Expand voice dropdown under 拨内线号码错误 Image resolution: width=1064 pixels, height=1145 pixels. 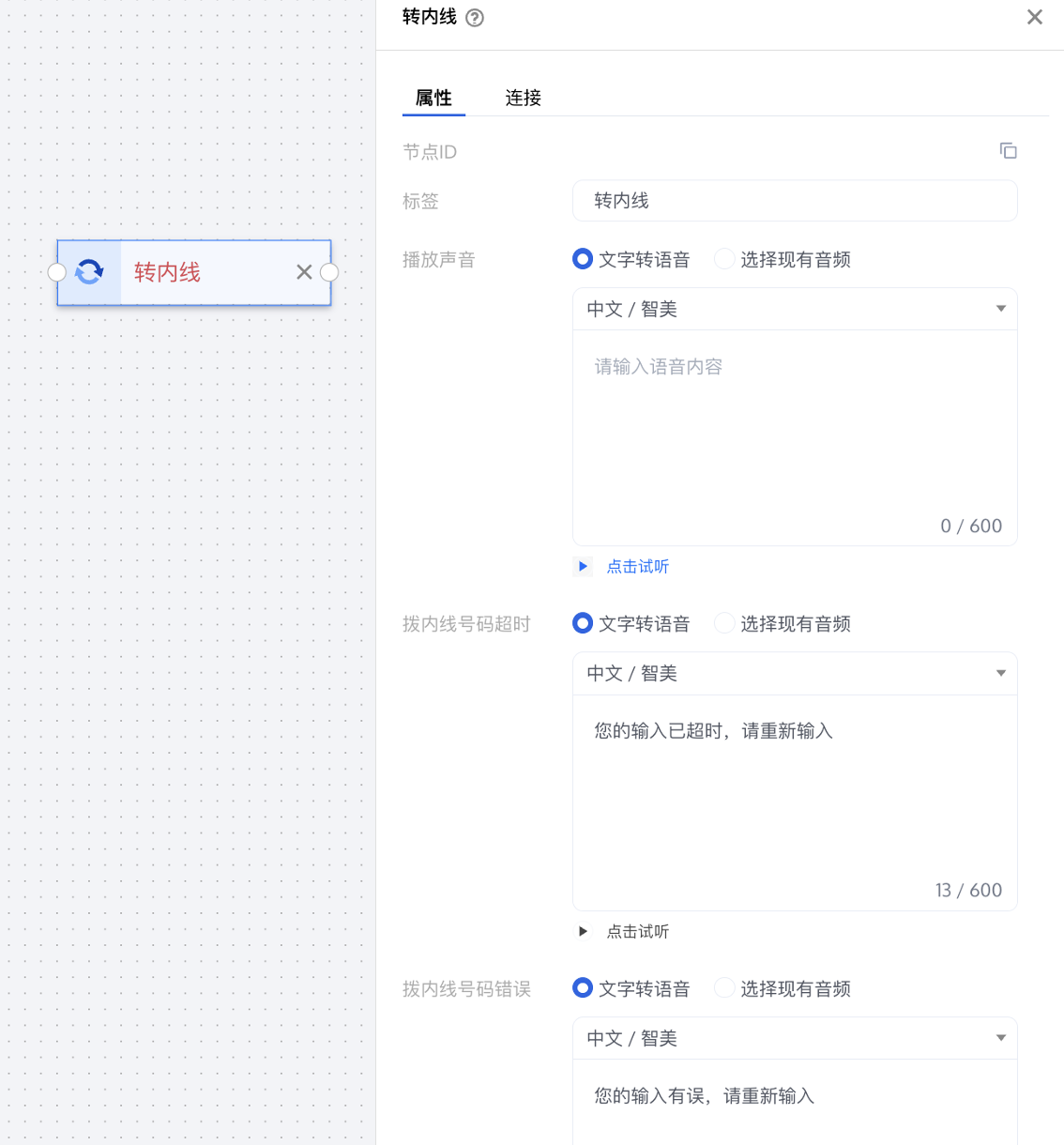click(794, 1038)
